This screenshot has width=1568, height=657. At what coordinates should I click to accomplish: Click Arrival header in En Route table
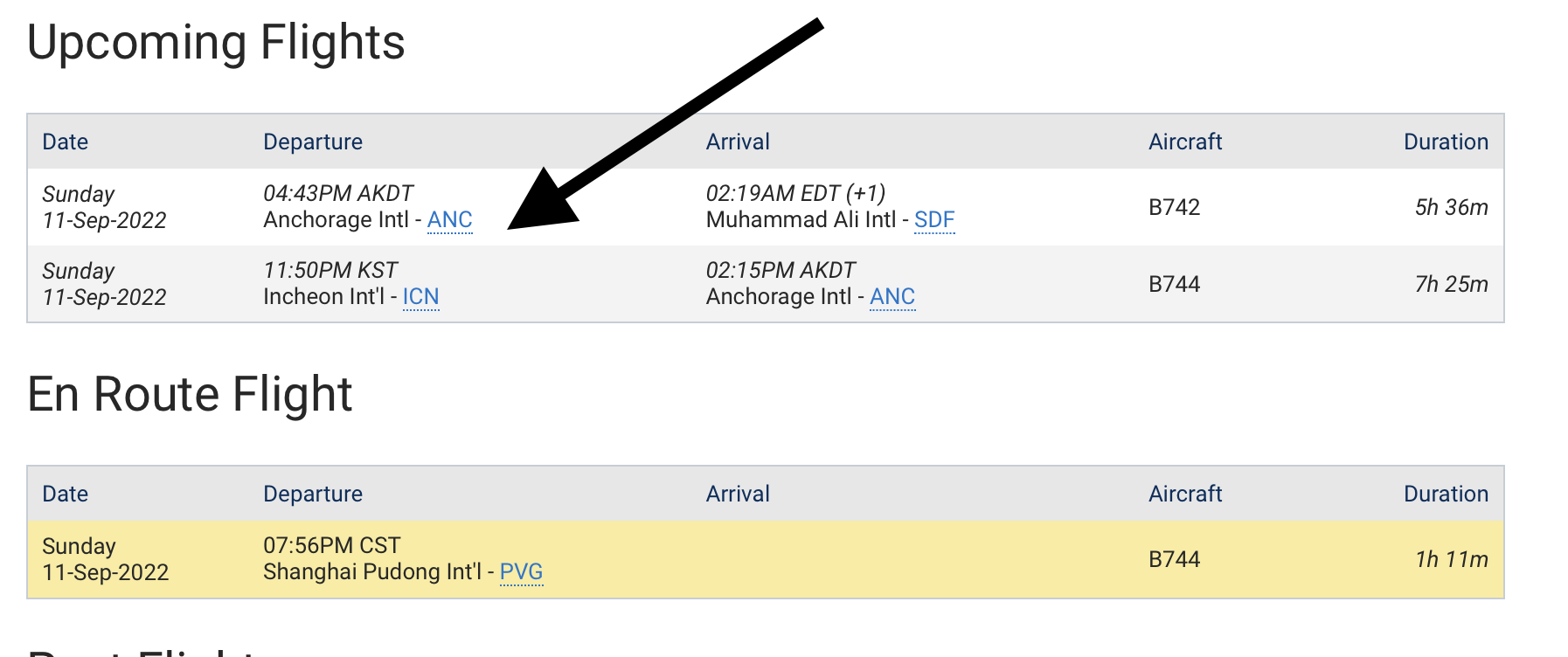(738, 494)
